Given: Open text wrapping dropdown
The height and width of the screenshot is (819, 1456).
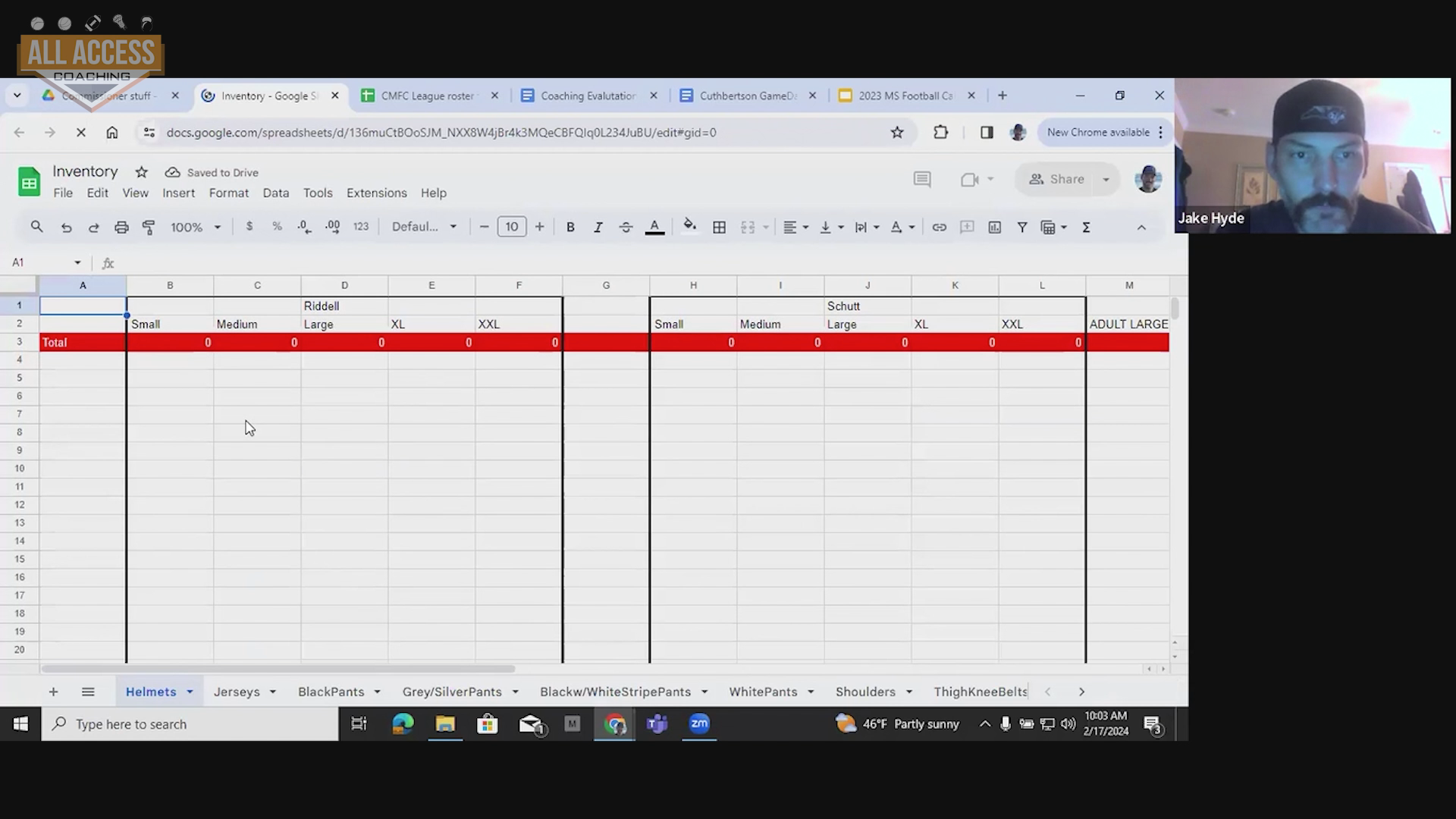Looking at the screenshot, I should 867,227.
